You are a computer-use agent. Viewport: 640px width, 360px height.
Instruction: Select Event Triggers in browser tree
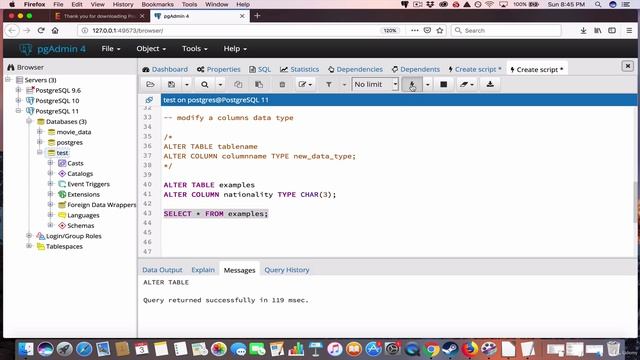(88, 184)
